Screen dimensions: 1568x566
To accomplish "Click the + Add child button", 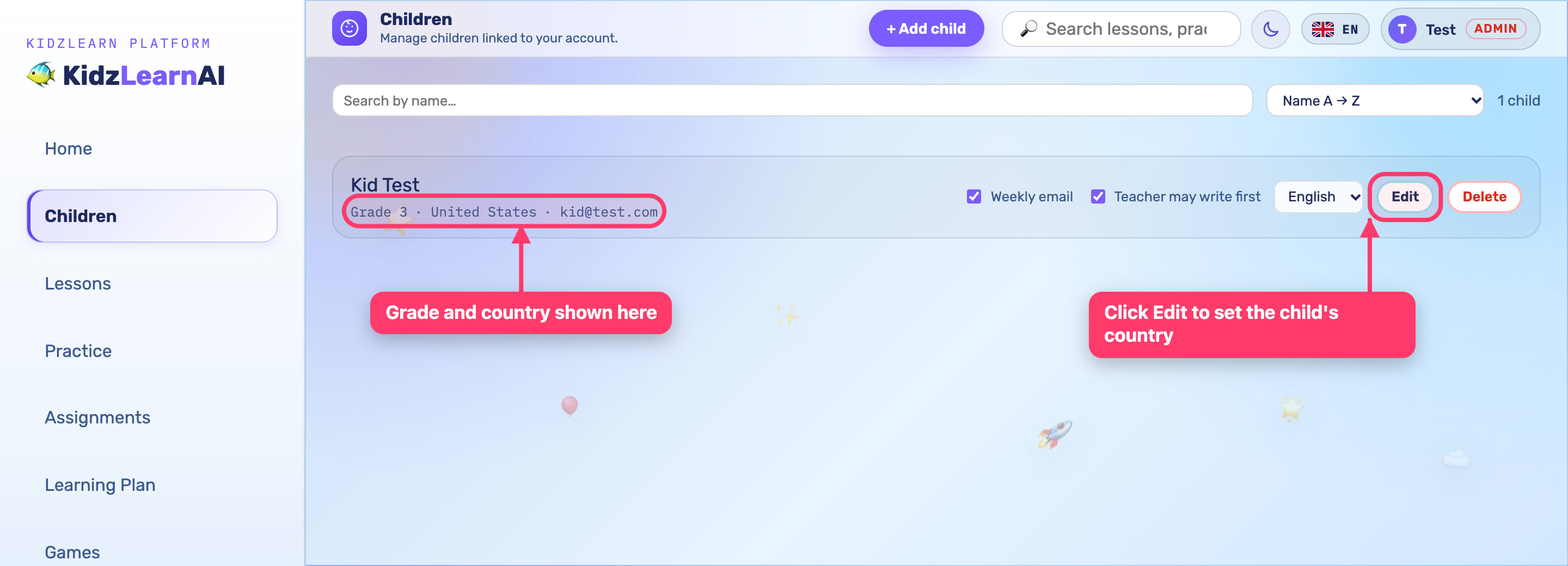I will pos(926,29).
